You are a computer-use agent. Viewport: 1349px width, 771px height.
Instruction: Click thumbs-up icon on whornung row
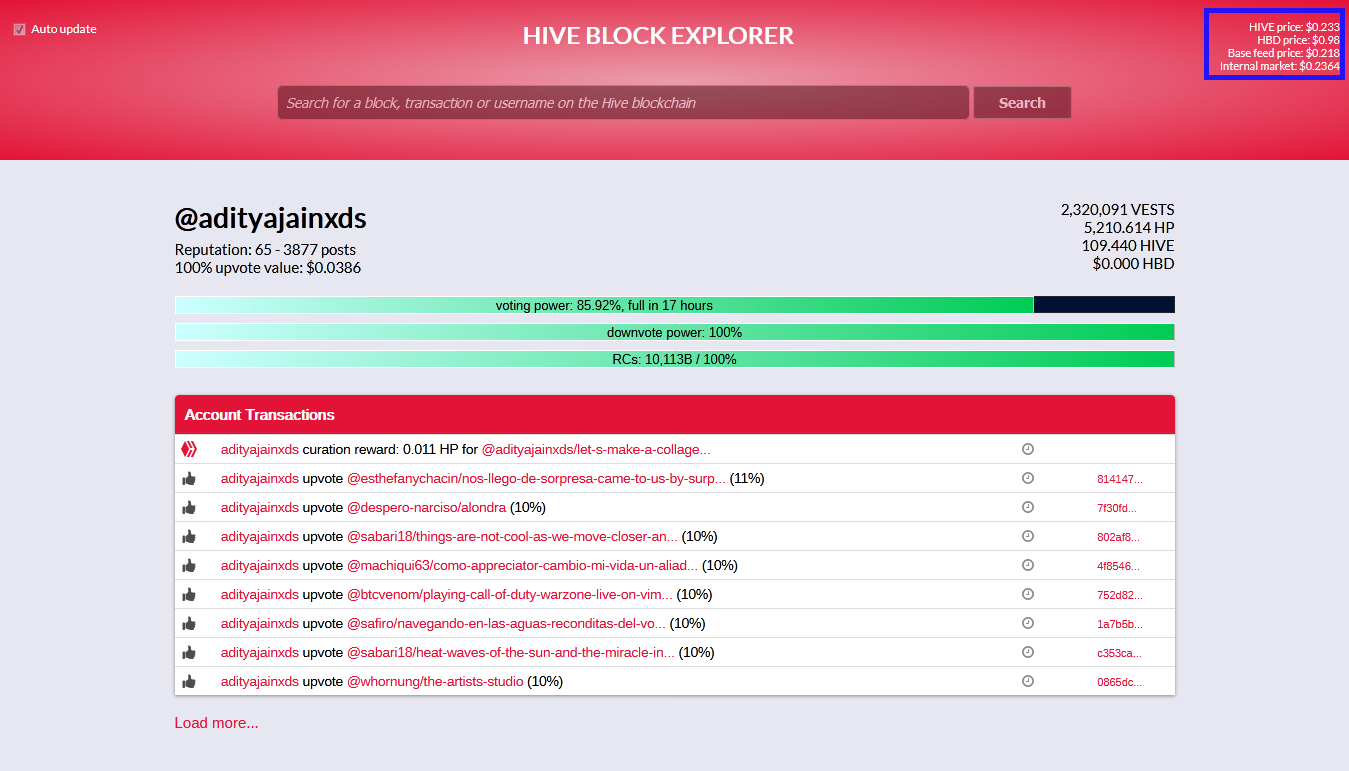click(x=189, y=682)
